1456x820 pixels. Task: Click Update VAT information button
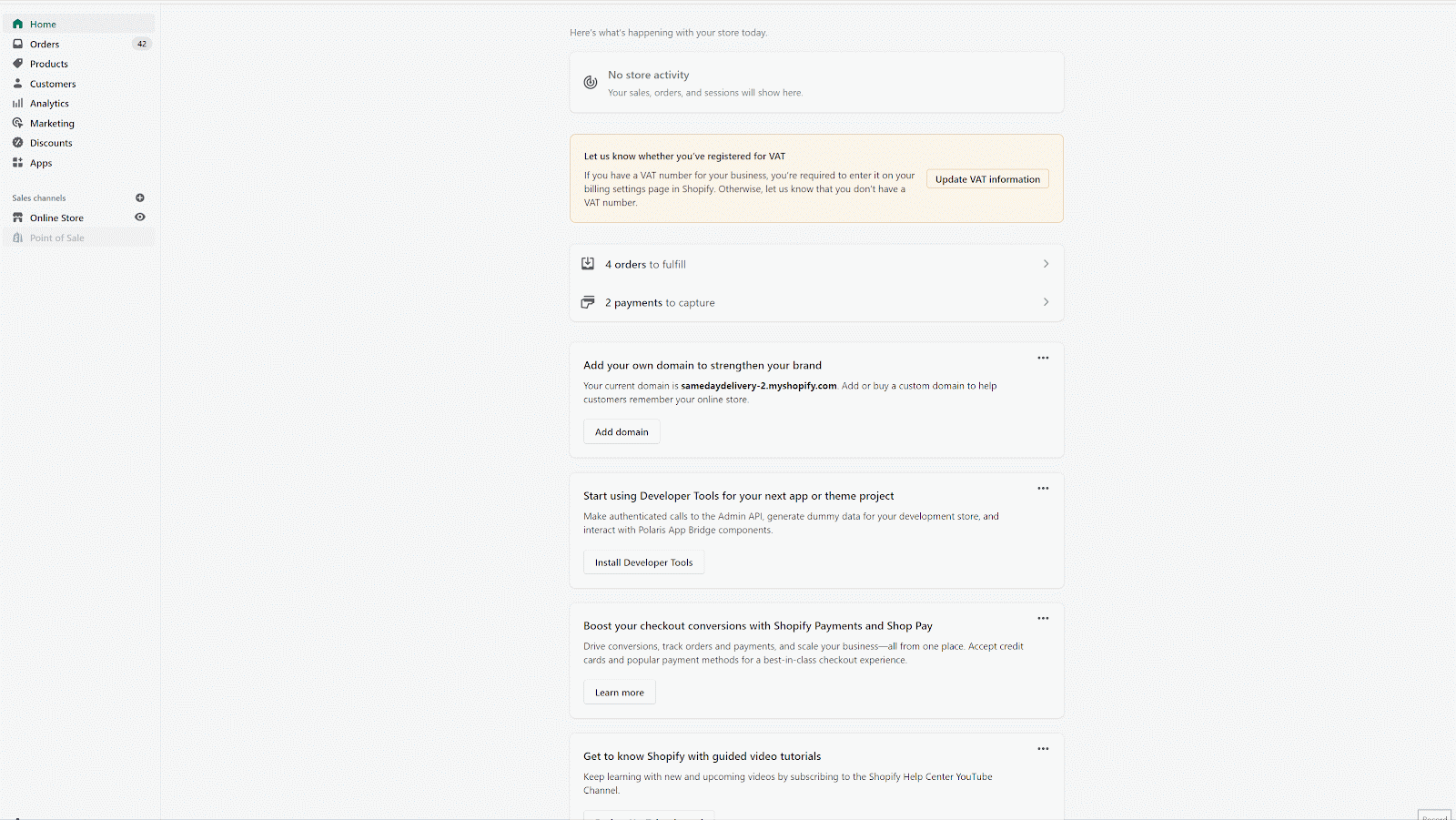pyautogui.click(x=987, y=179)
